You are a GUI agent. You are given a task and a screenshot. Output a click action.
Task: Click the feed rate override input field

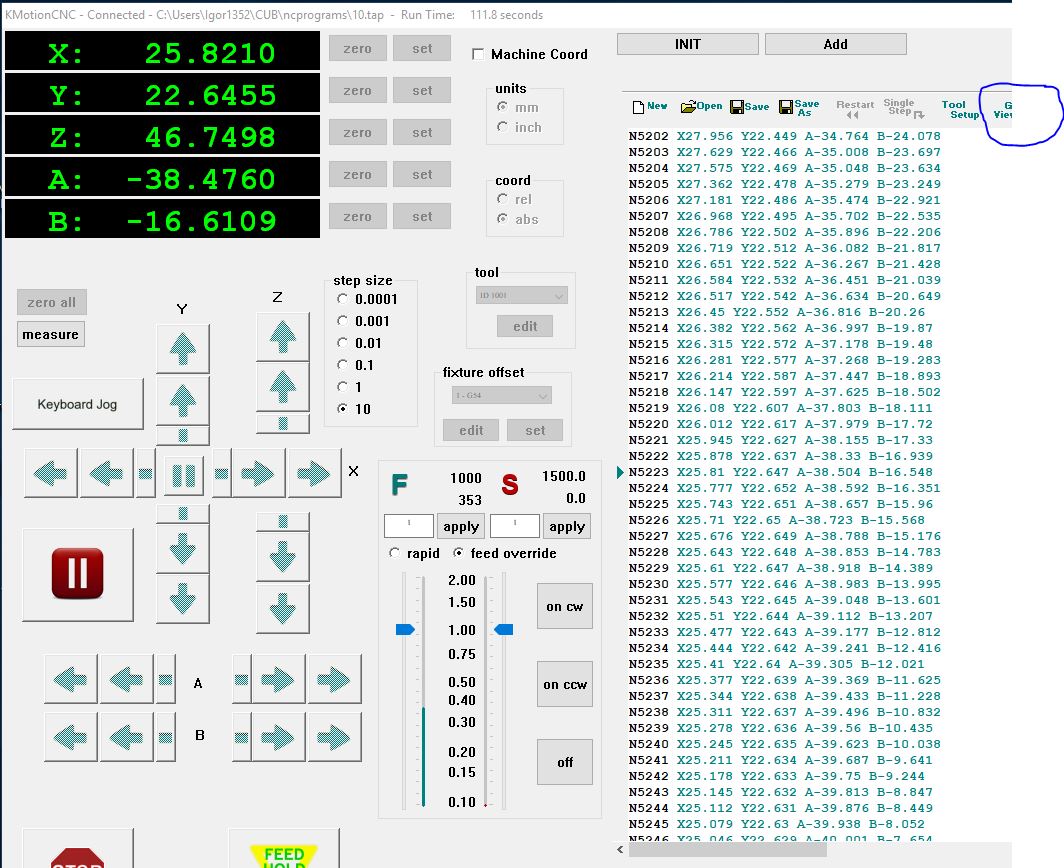pyautogui.click(x=409, y=526)
